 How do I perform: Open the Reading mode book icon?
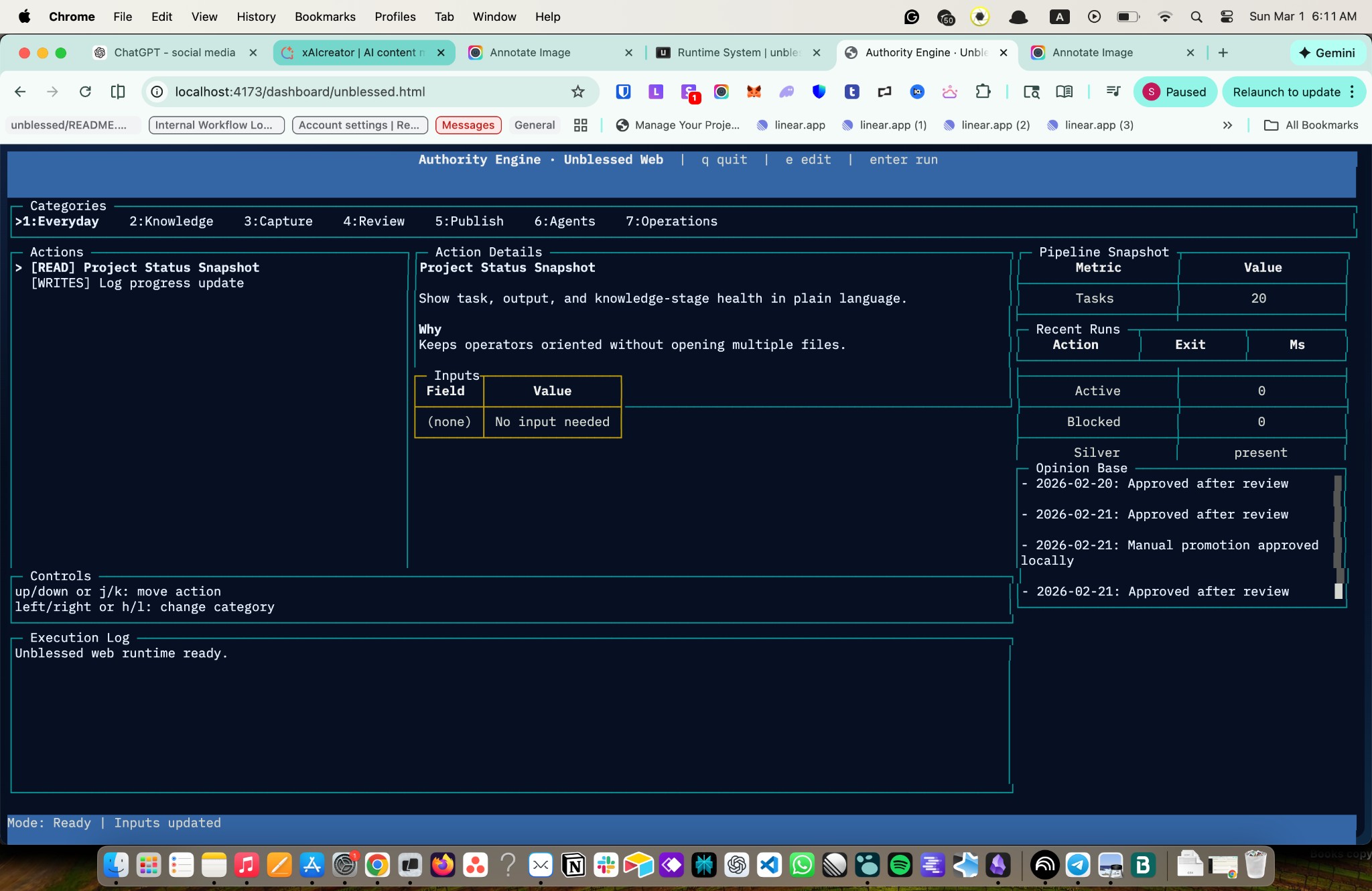[1064, 92]
